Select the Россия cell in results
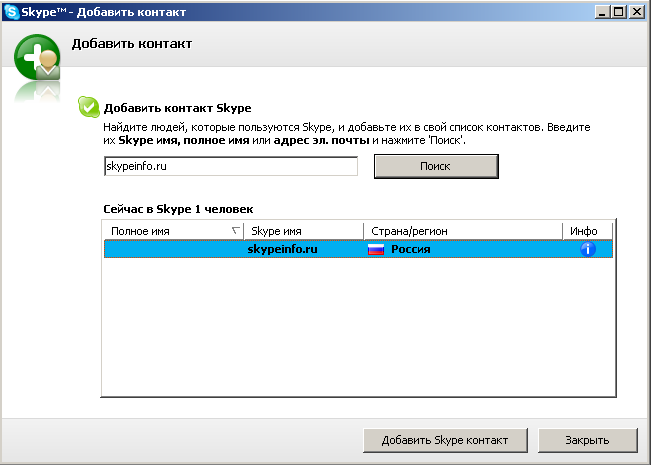Screen dimensions: 651x465 411,249
